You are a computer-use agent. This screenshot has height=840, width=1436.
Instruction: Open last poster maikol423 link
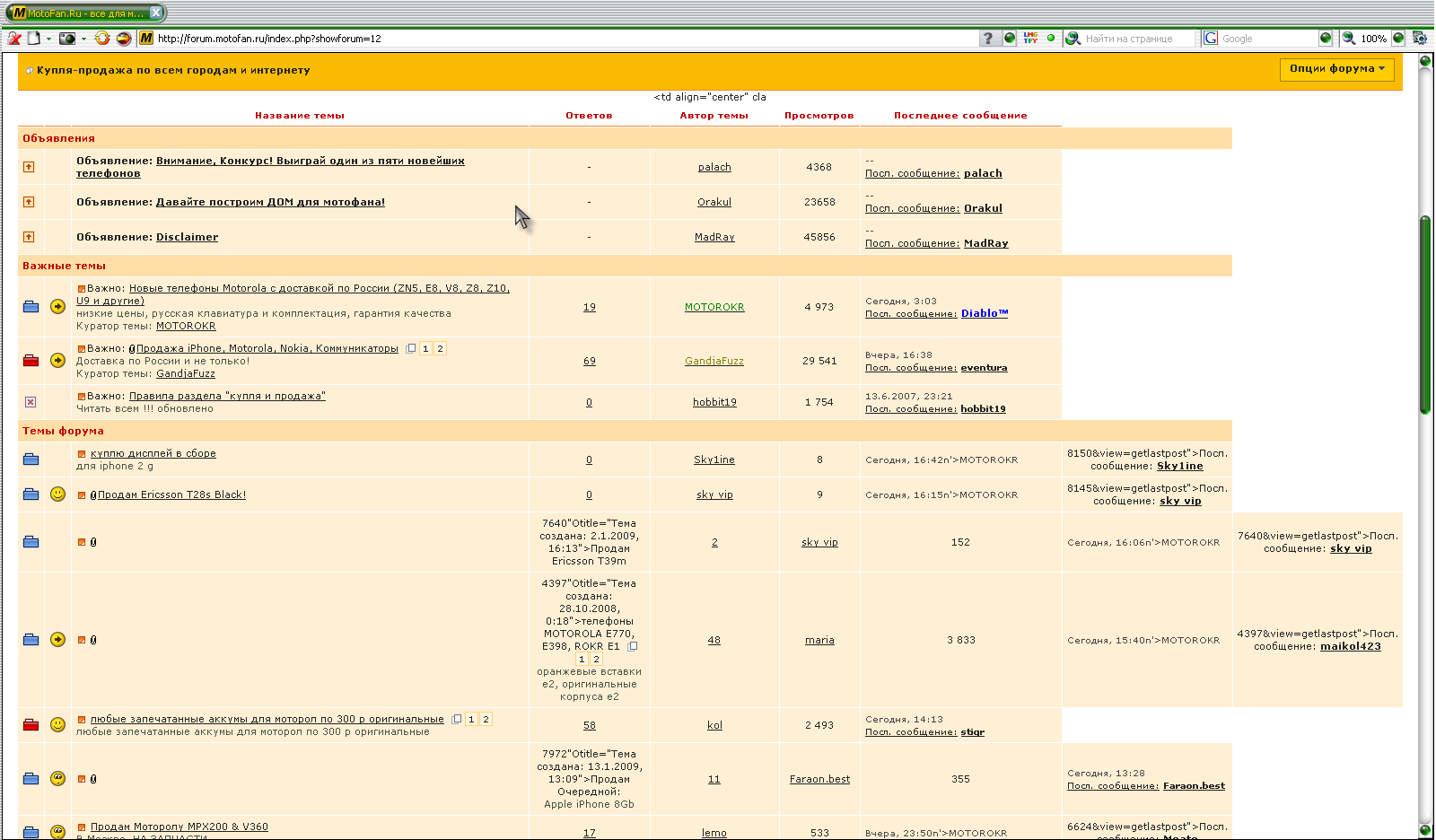[x=1351, y=646]
